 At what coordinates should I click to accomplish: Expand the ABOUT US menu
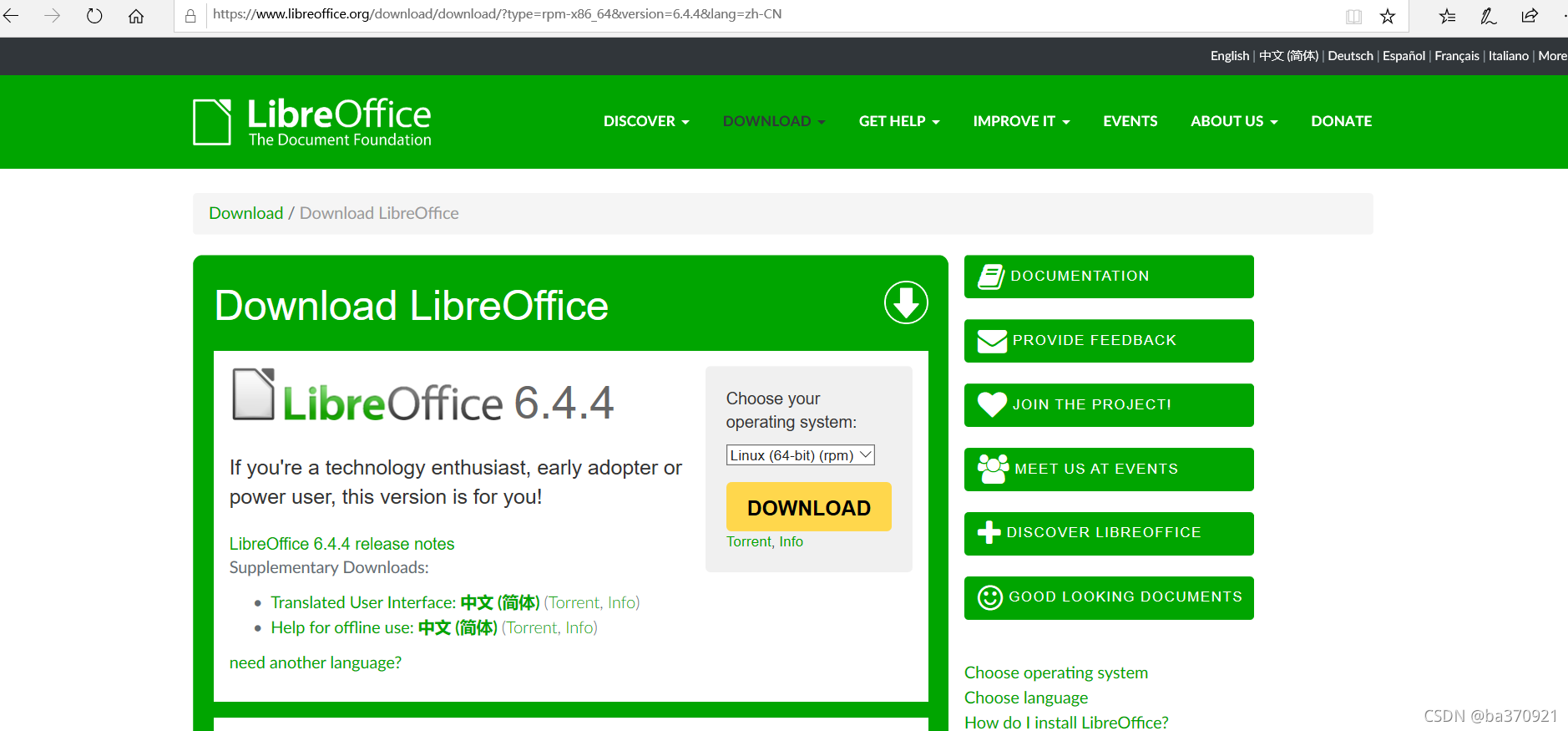tap(1234, 121)
